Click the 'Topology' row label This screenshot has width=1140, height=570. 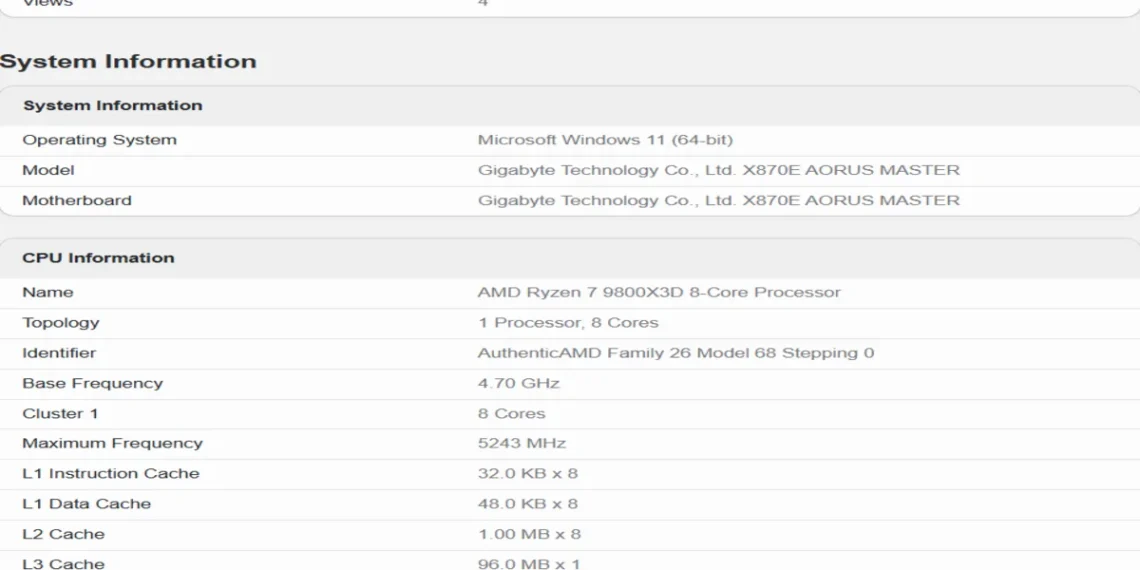coord(61,323)
